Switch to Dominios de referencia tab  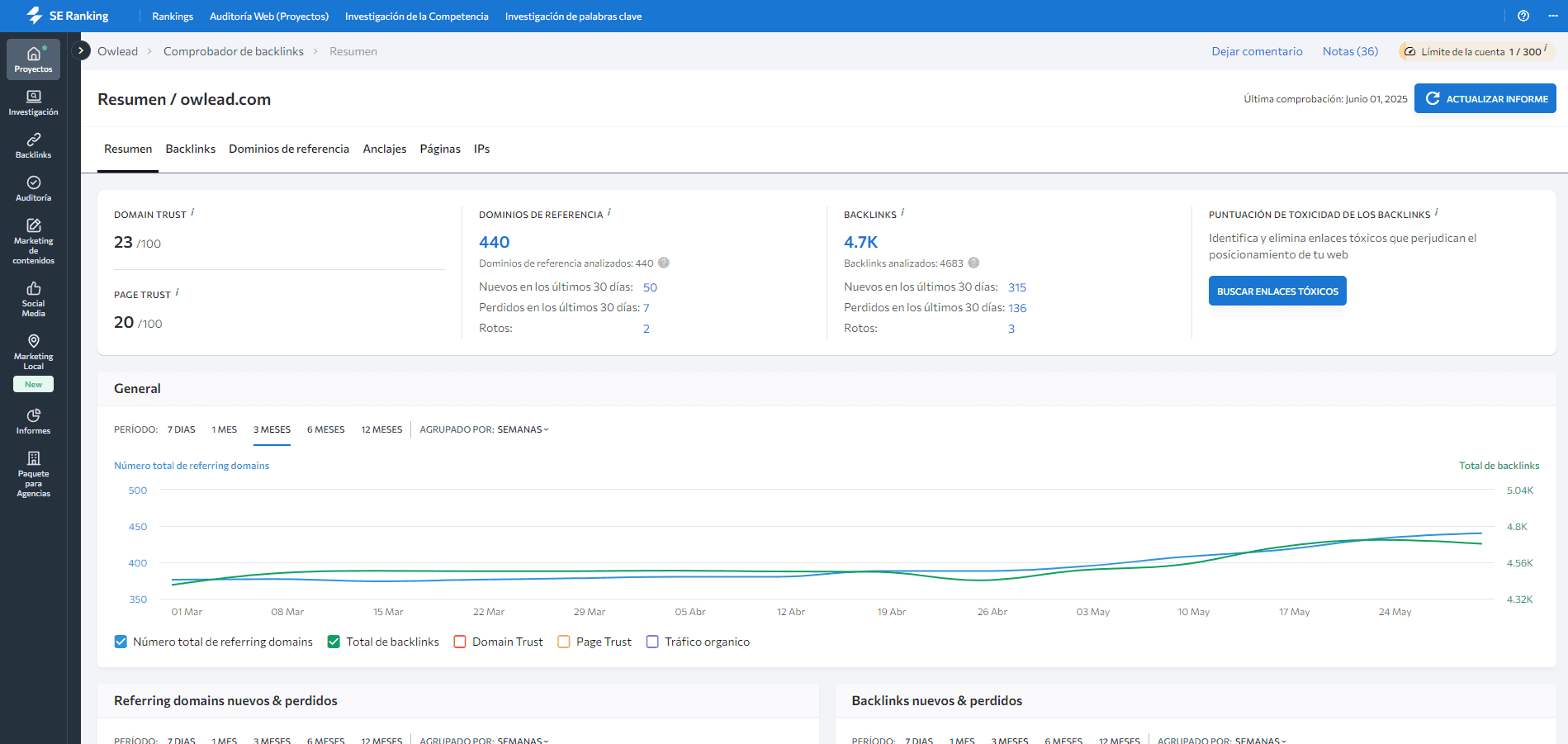point(289,149)
